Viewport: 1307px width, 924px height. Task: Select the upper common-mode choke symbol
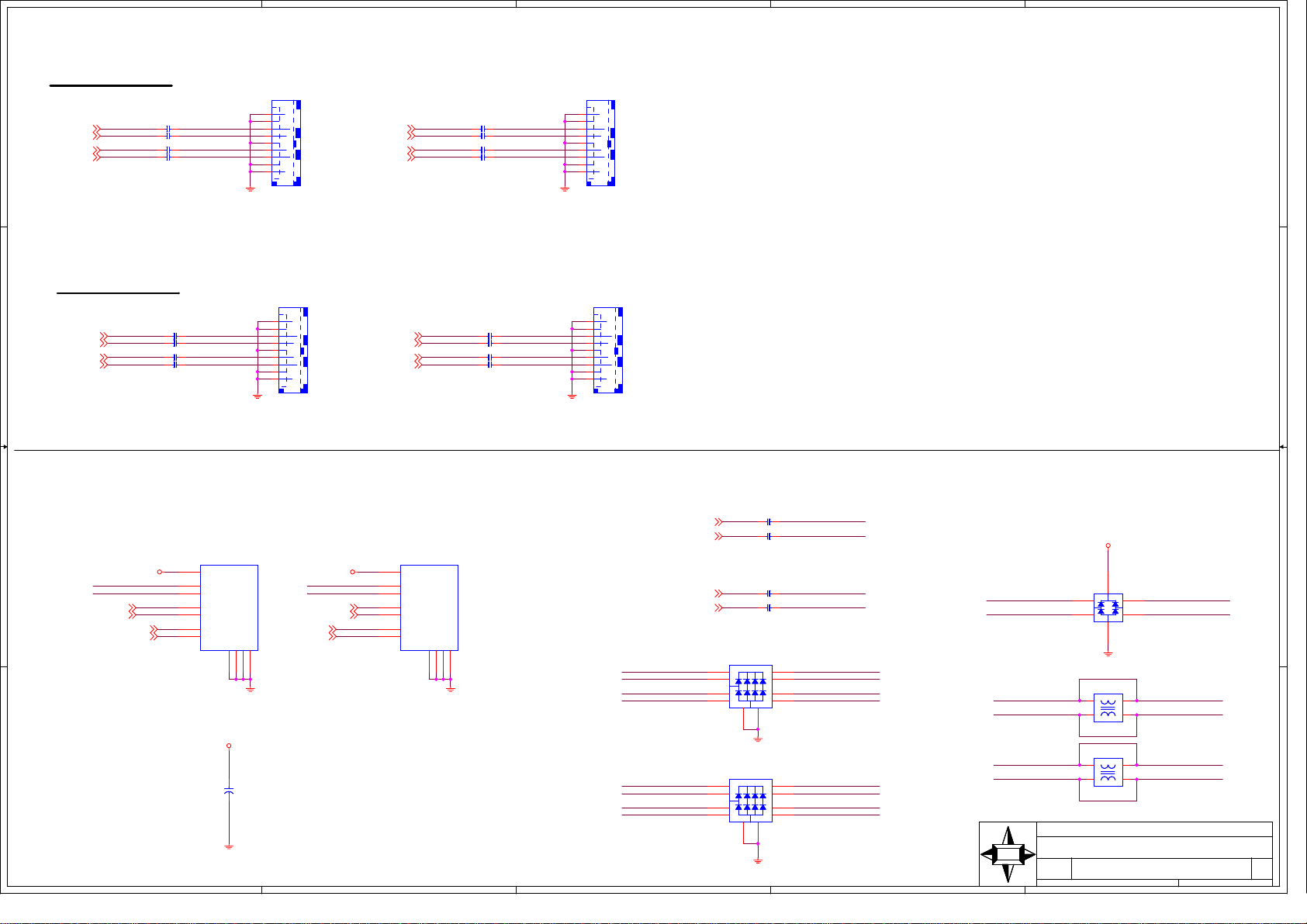pyautogui.click(x=1108, y=708)
